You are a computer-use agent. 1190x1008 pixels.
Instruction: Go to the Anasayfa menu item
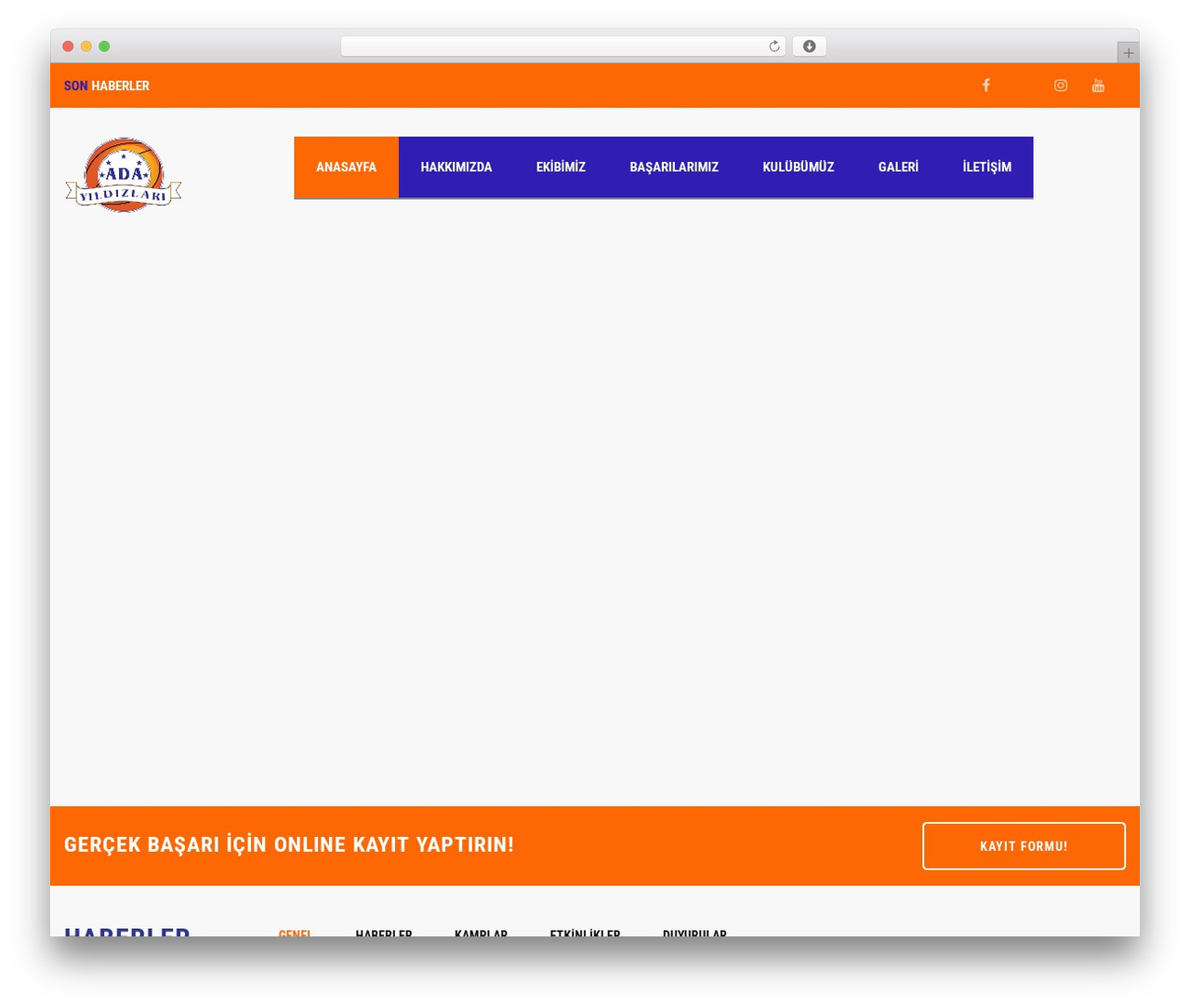pos(346,167)
